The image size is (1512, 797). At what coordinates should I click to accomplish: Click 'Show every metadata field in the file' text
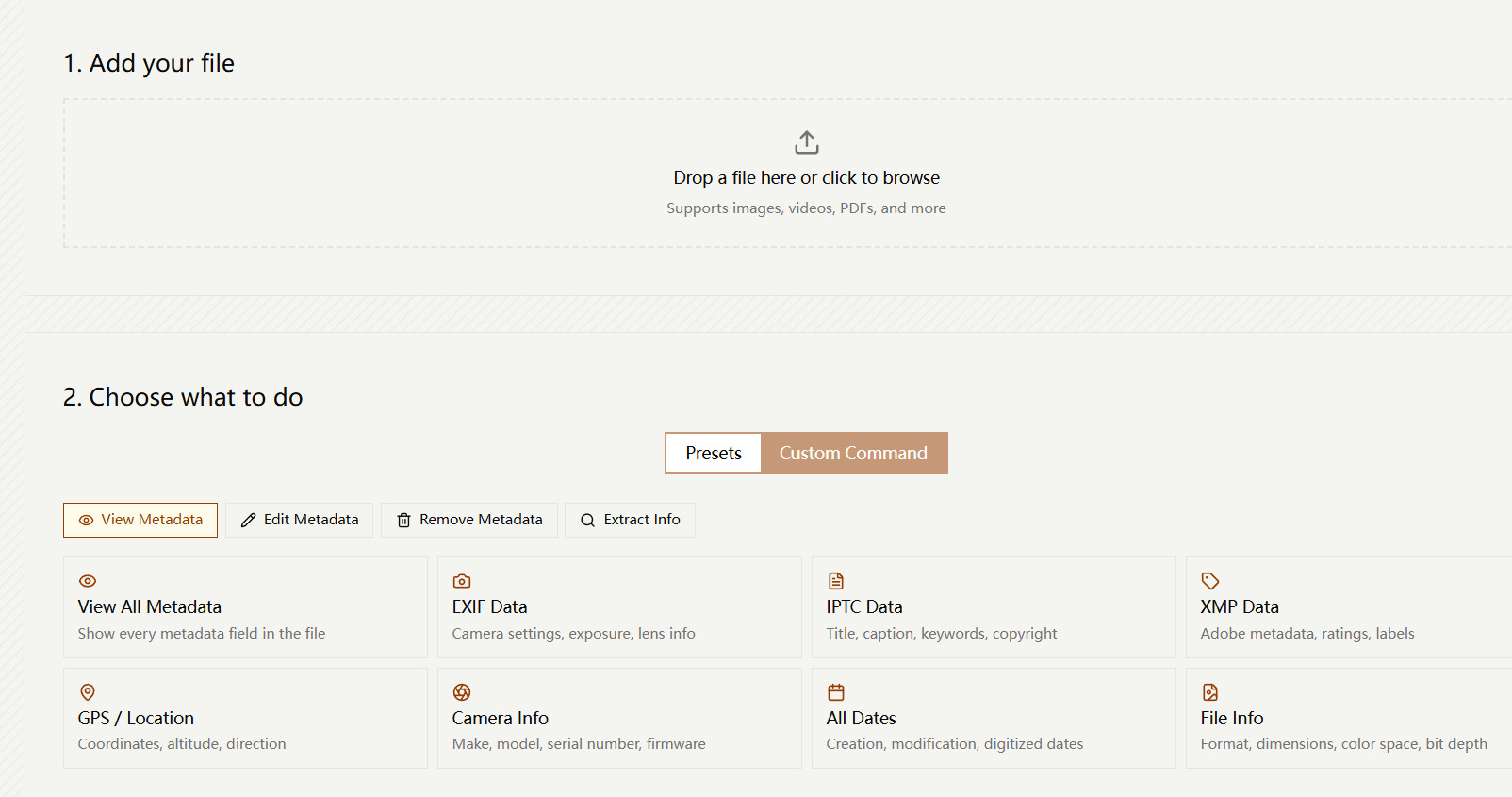click(202, 634)
